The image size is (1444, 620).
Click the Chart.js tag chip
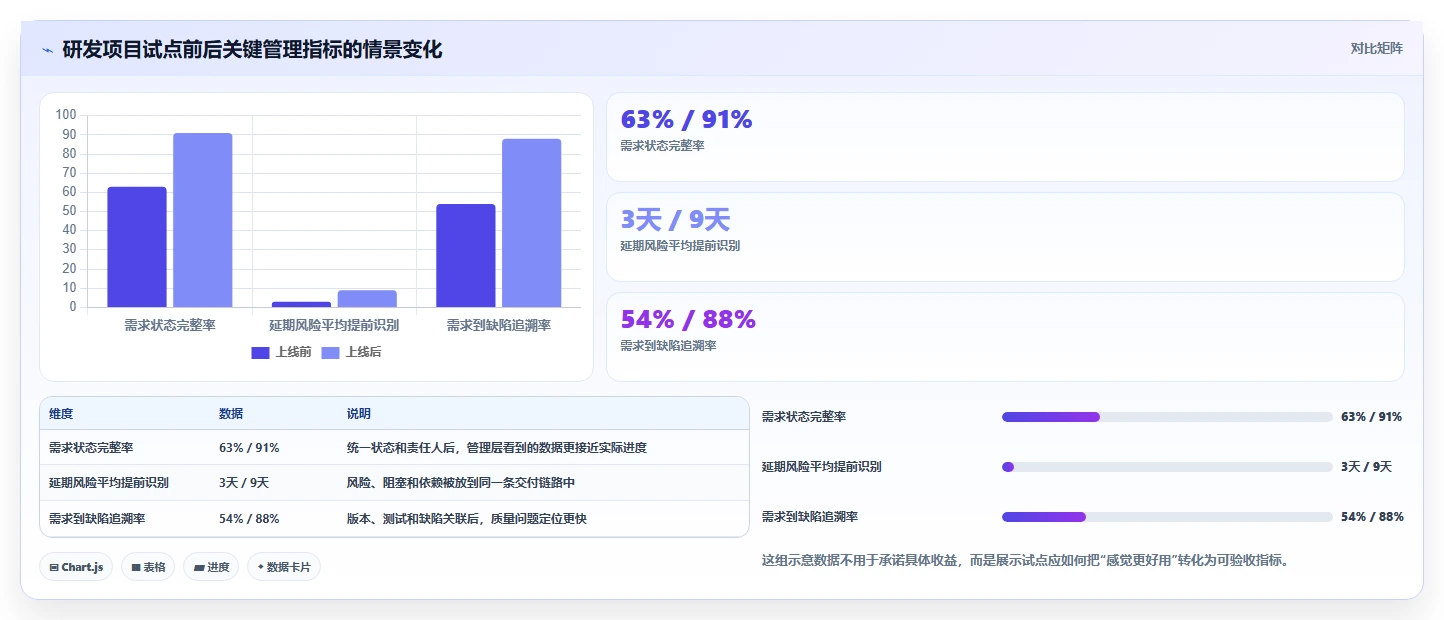[77, 567]
